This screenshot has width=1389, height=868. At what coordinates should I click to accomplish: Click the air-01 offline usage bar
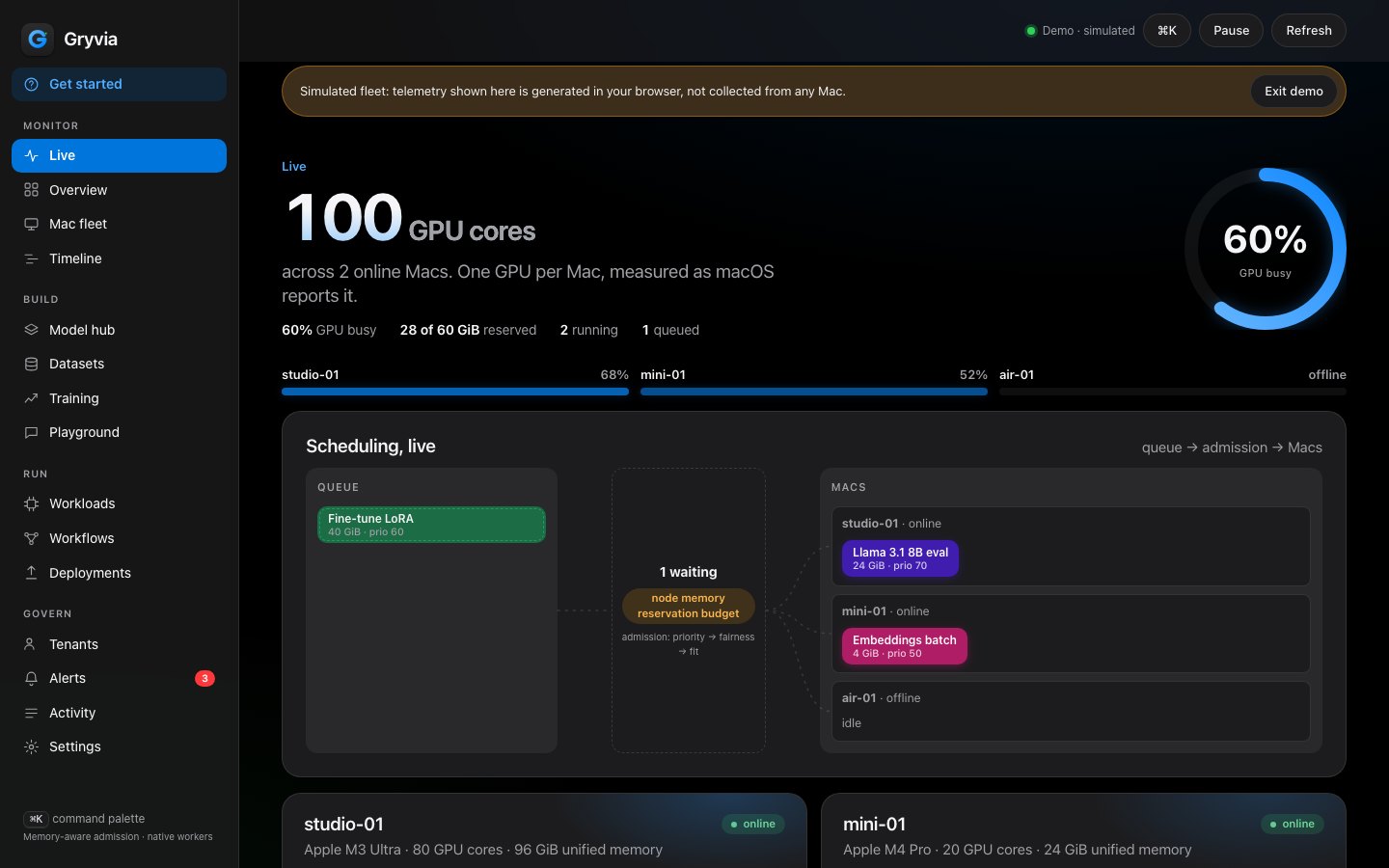pos(1173,392)
